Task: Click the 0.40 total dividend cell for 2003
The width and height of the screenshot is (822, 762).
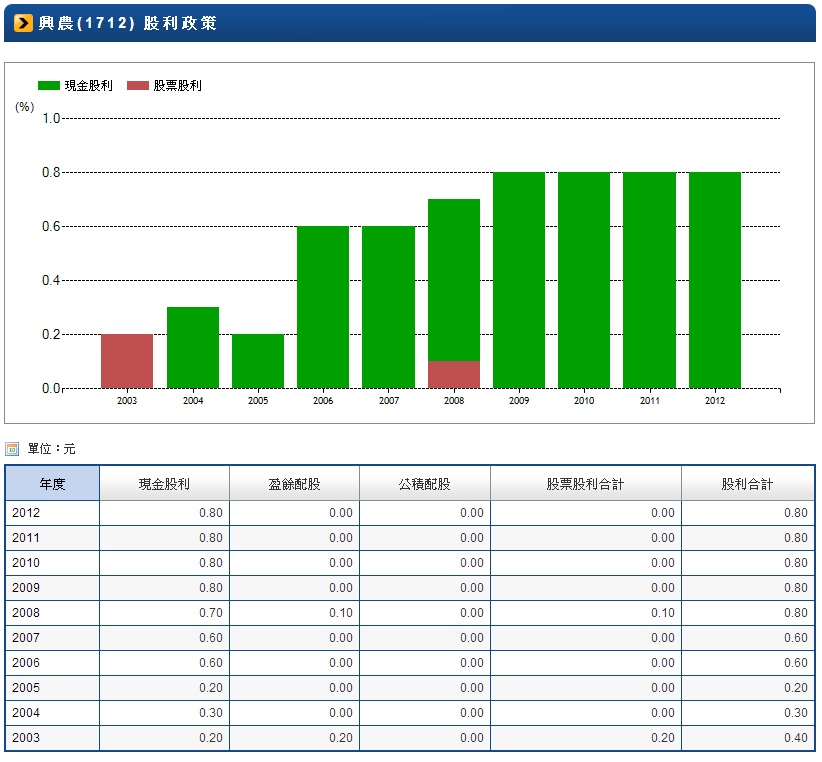Action: point(748,738)
